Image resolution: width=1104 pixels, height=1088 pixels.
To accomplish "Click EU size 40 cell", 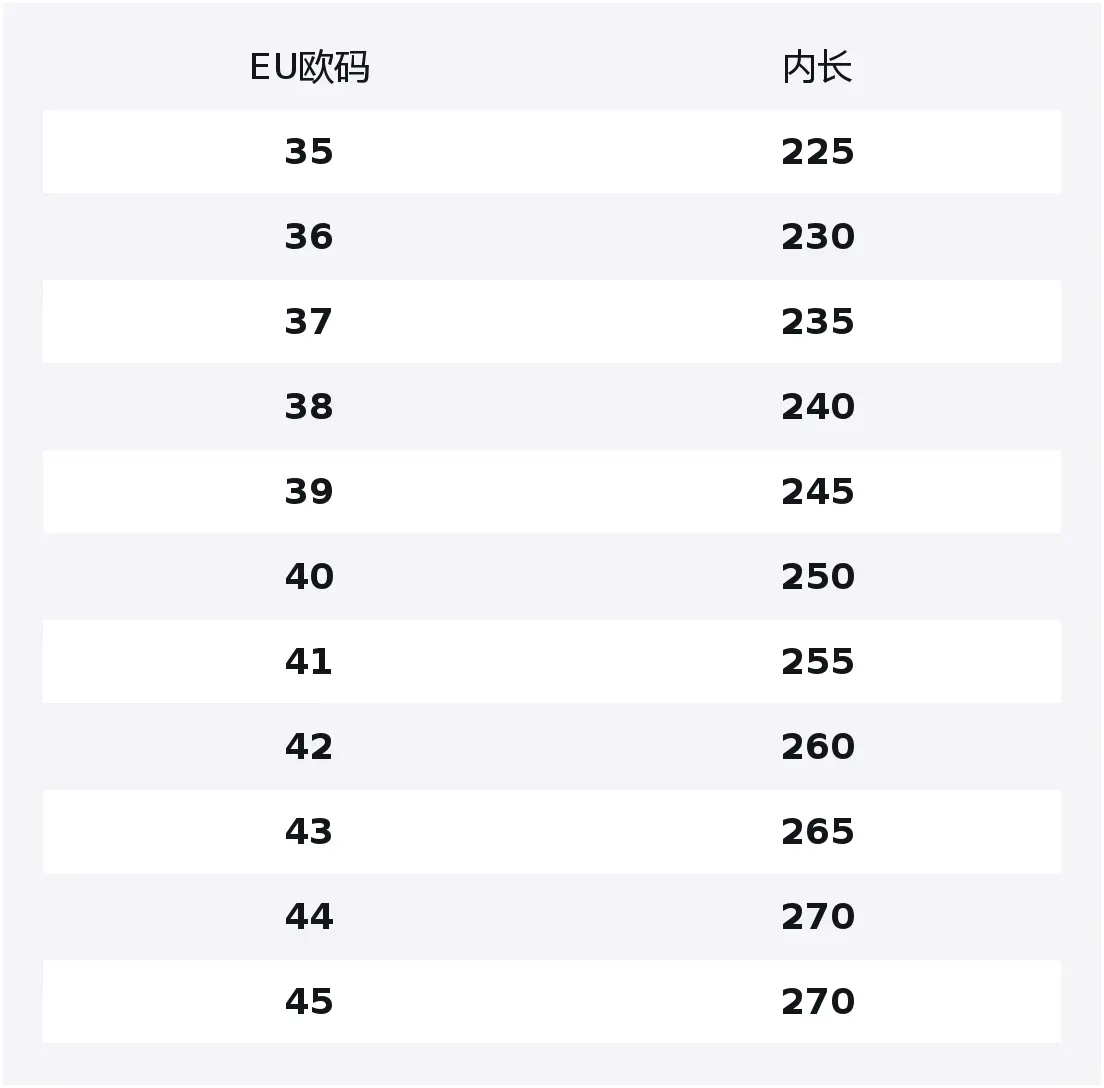I will [x=309, y=577].
